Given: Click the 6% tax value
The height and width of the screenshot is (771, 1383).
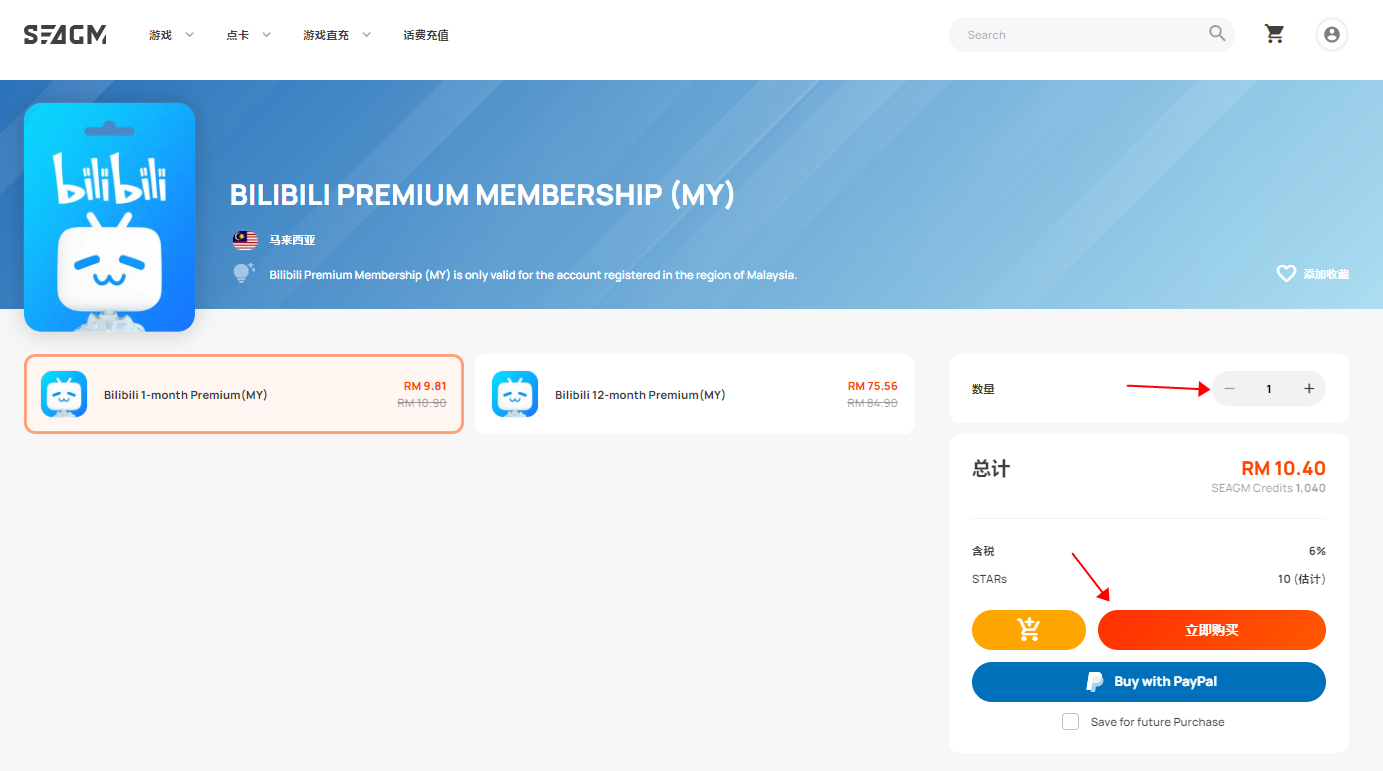Looking at the screenshot, I should point(1317,551).
